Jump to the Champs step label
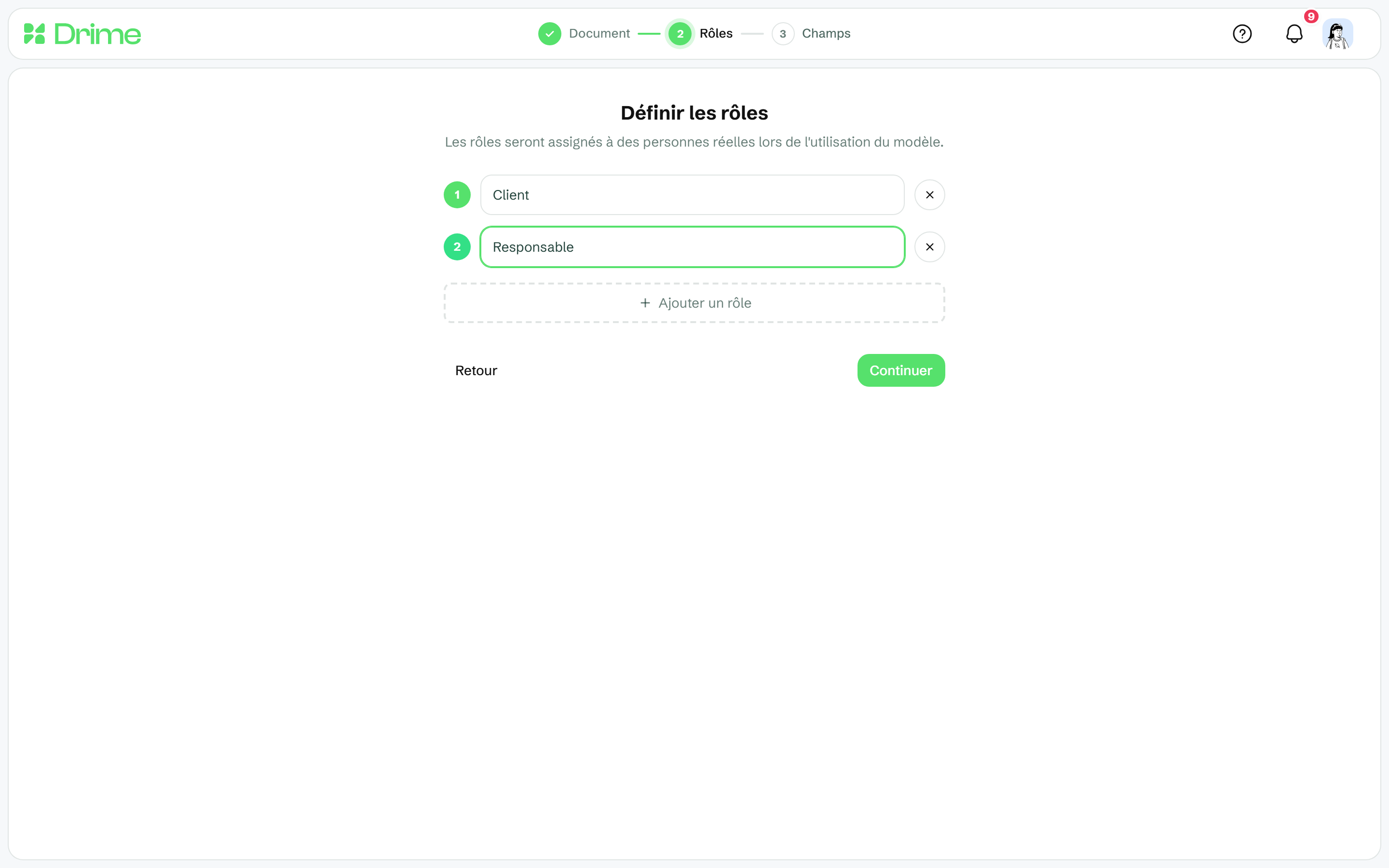 coord(826,33)
